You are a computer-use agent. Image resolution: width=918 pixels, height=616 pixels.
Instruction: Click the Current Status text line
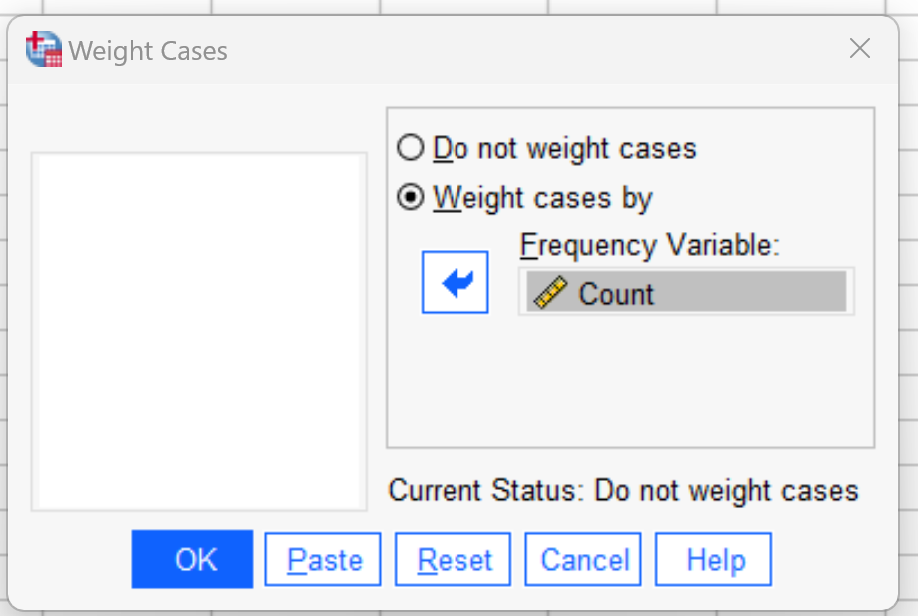click(x=624, y=491)
